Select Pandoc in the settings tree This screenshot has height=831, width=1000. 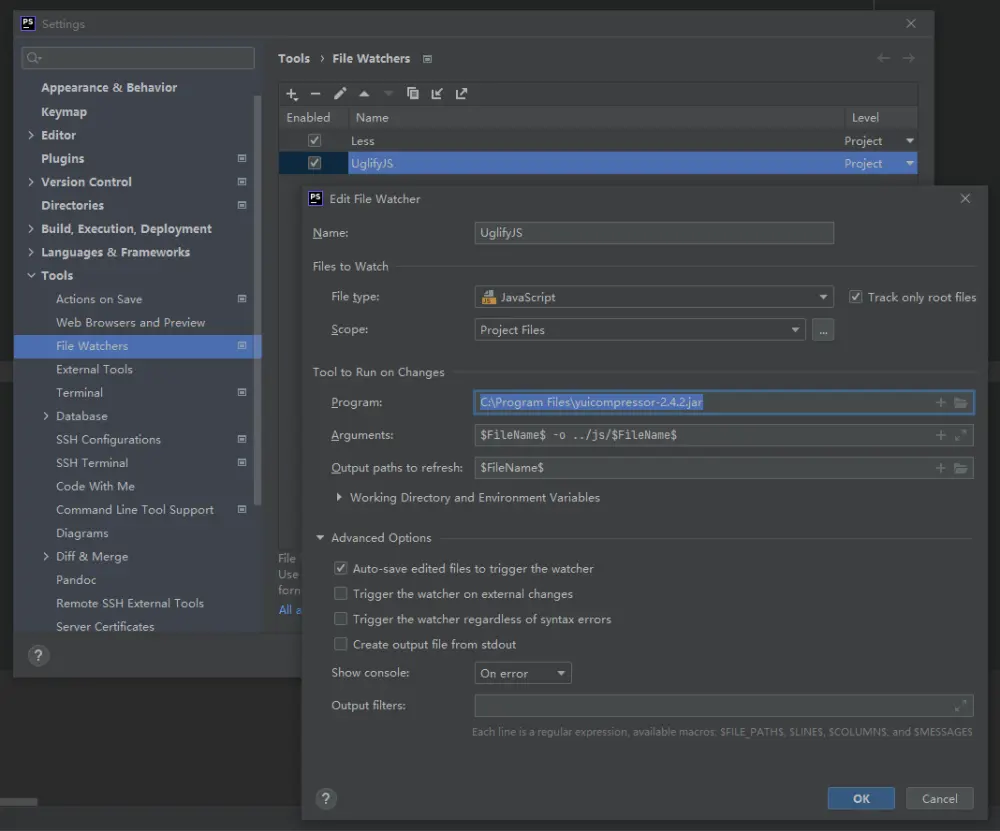click(76, 580)
